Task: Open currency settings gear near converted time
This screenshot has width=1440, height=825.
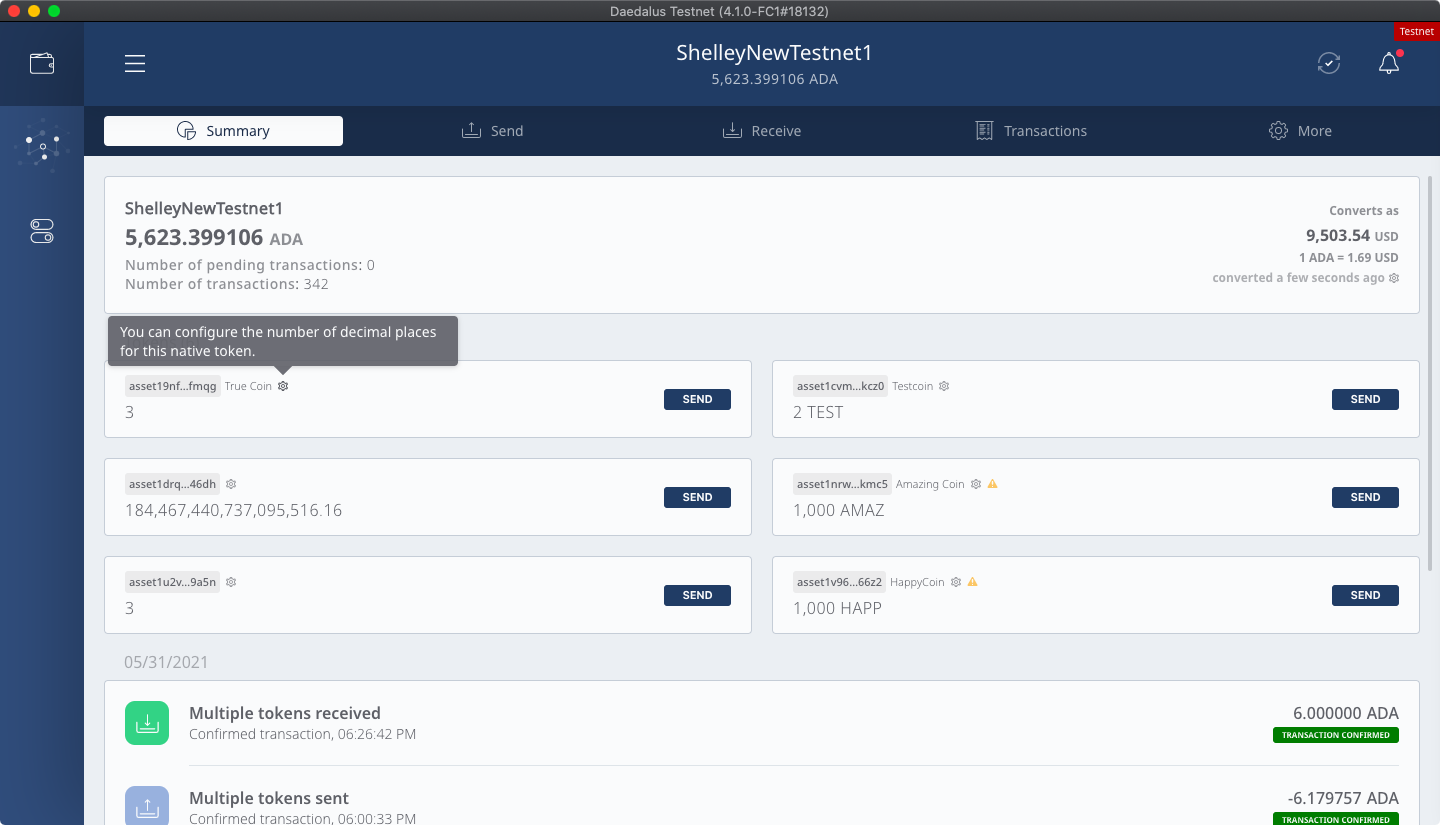Action: coord(1394,278)
